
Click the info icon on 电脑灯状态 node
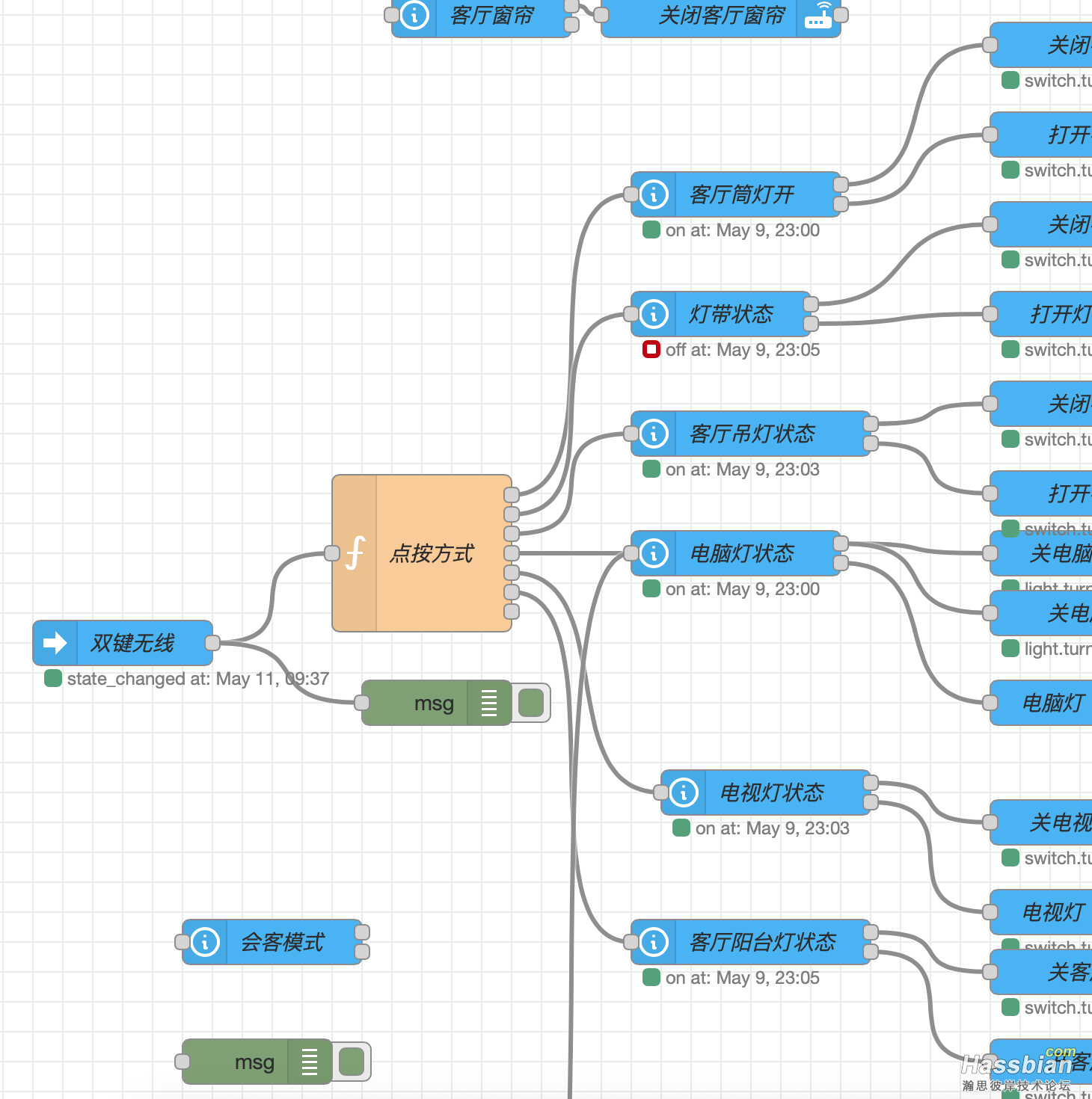coord(654,553)
